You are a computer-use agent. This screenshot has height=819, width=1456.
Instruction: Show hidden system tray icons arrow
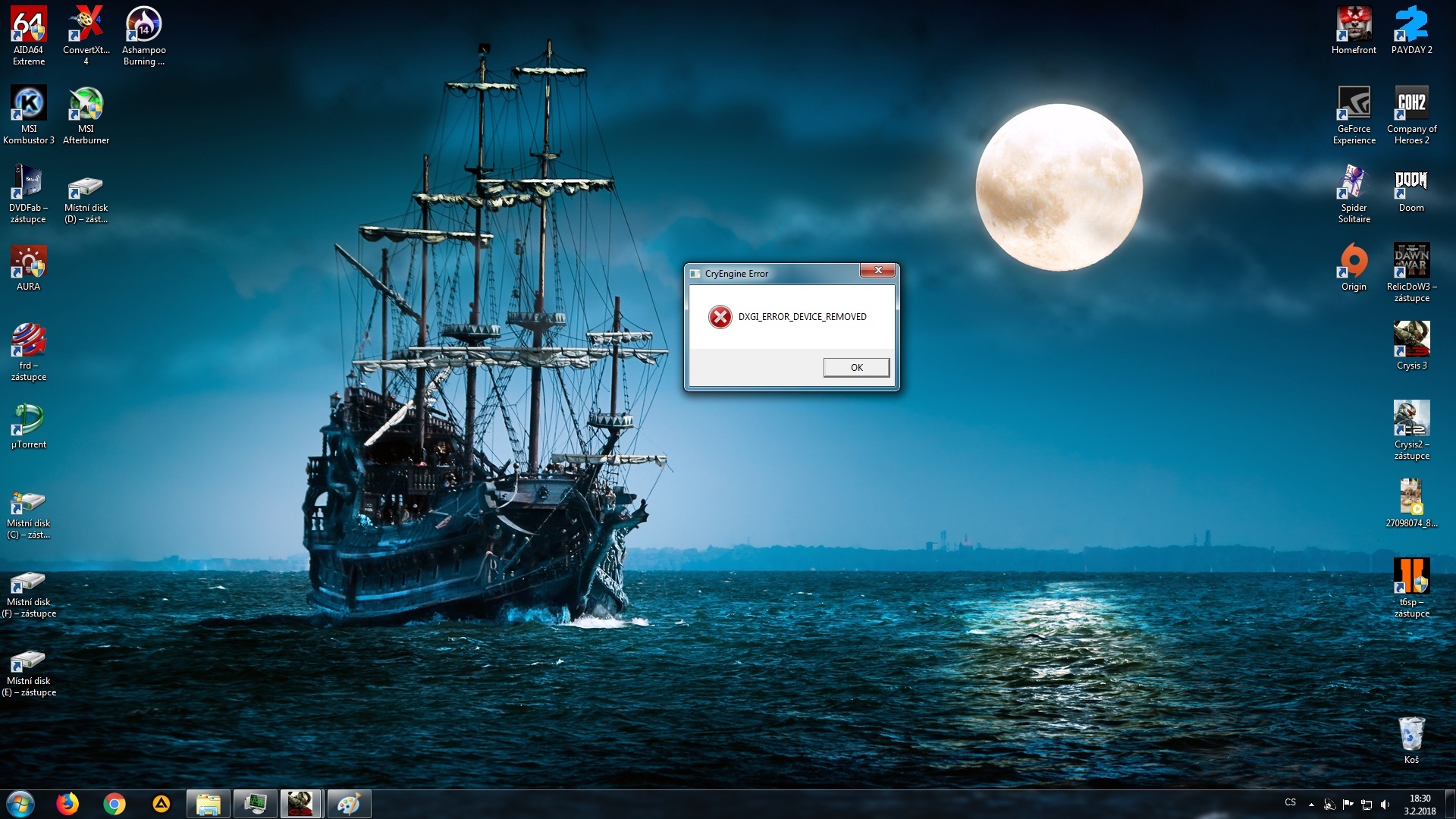(x=1311, y=805)
